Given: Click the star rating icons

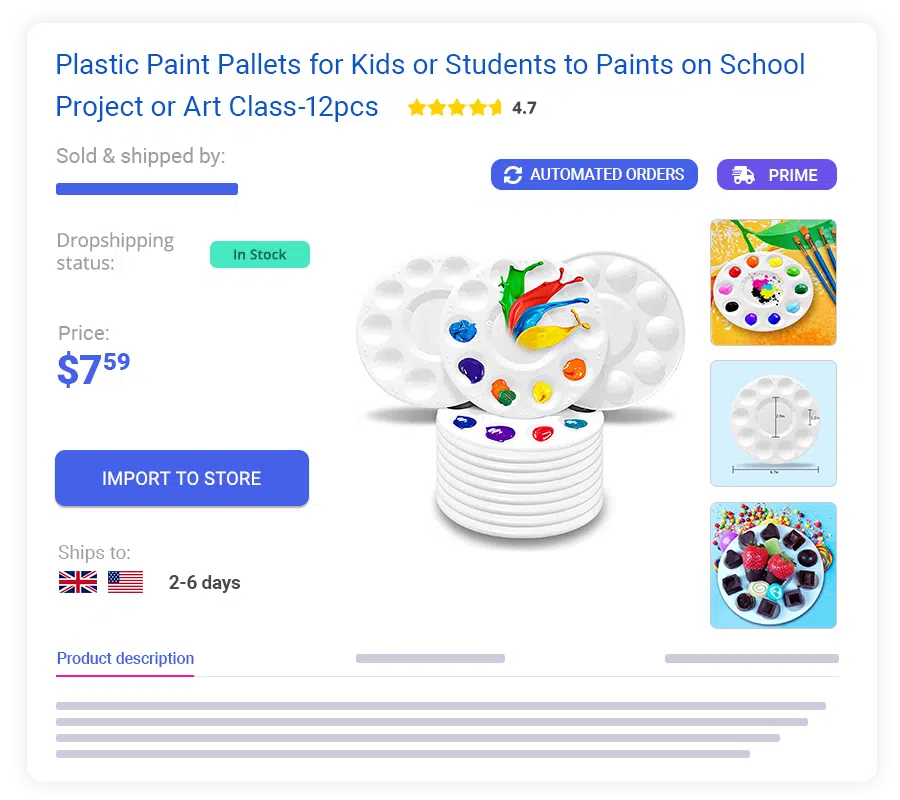Looking at the screenshot, I should (x=455, y=107).
